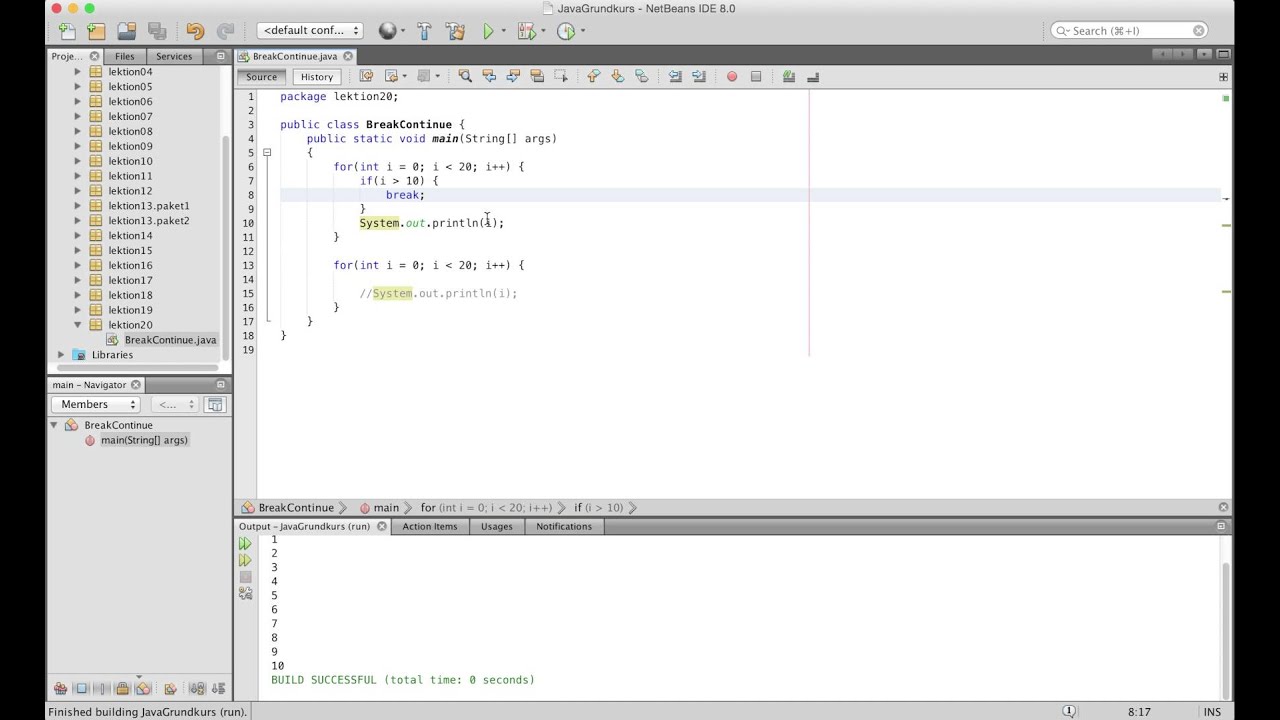Open the Members dropdown in Navigator
Screen dimensions: 1280x720
point(96,404)
